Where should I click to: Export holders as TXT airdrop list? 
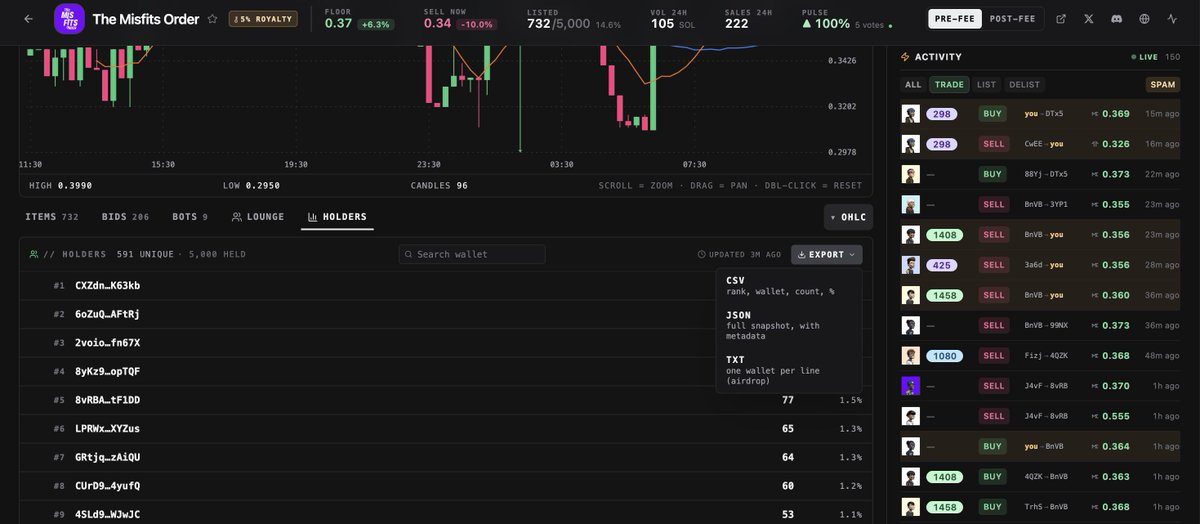[788, 369]
